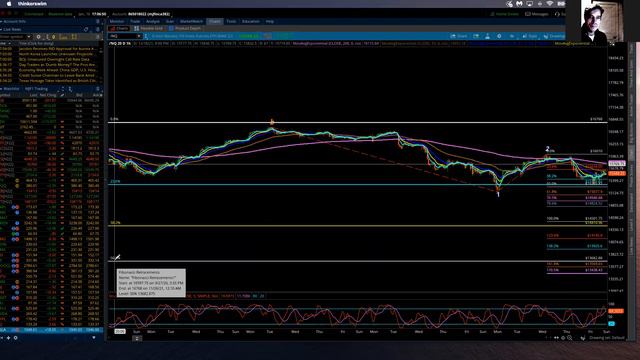Sort watchlist by Ask column
Image resolution: width=640 pixels, height=360 pixels.
96,95
